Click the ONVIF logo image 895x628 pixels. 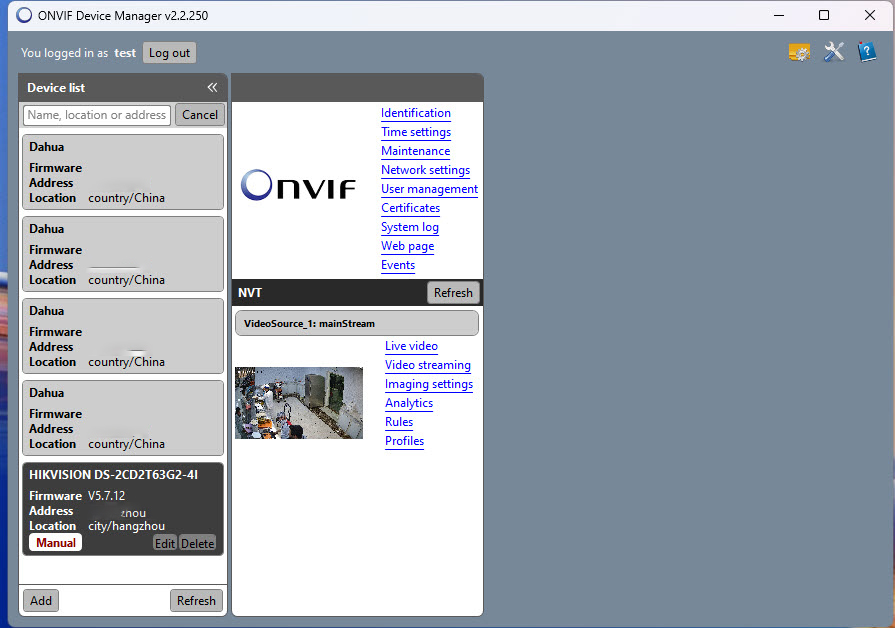click(298, 185)
